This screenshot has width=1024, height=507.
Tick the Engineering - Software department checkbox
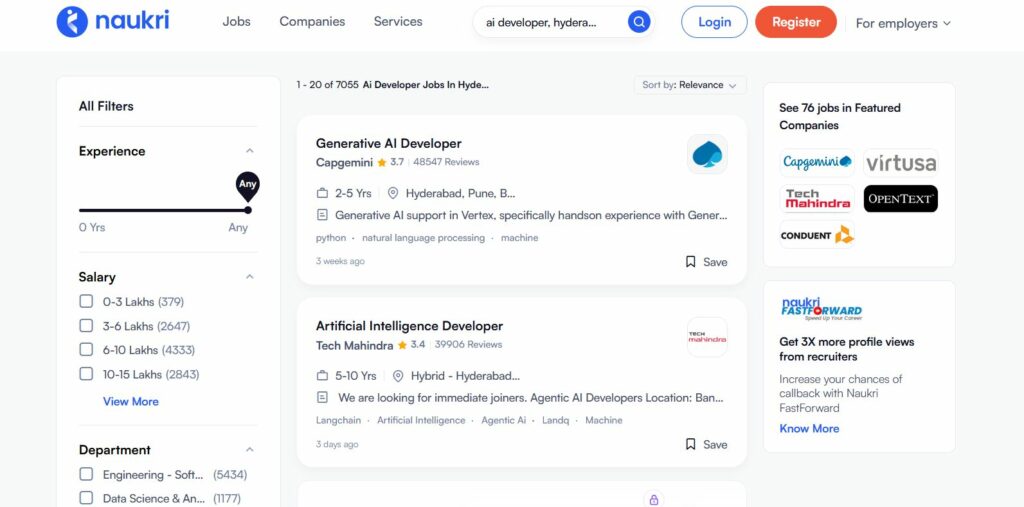[86, 475]
